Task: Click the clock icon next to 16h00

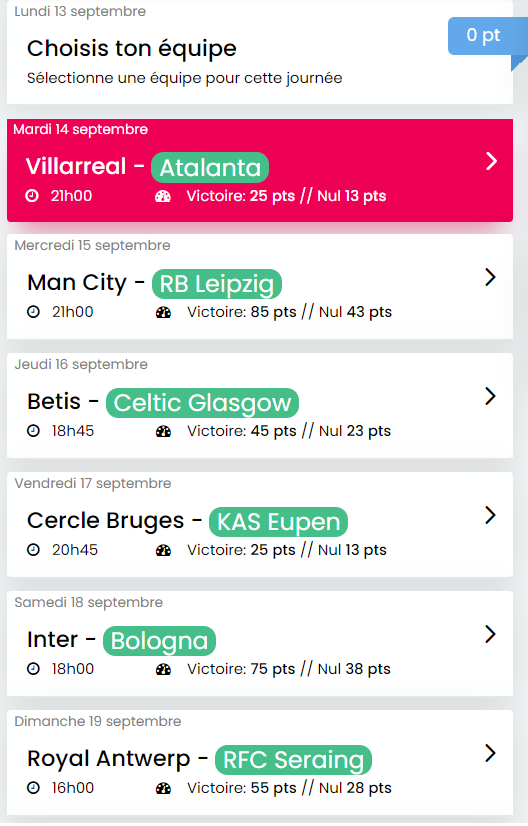Action: click(33, 788)
